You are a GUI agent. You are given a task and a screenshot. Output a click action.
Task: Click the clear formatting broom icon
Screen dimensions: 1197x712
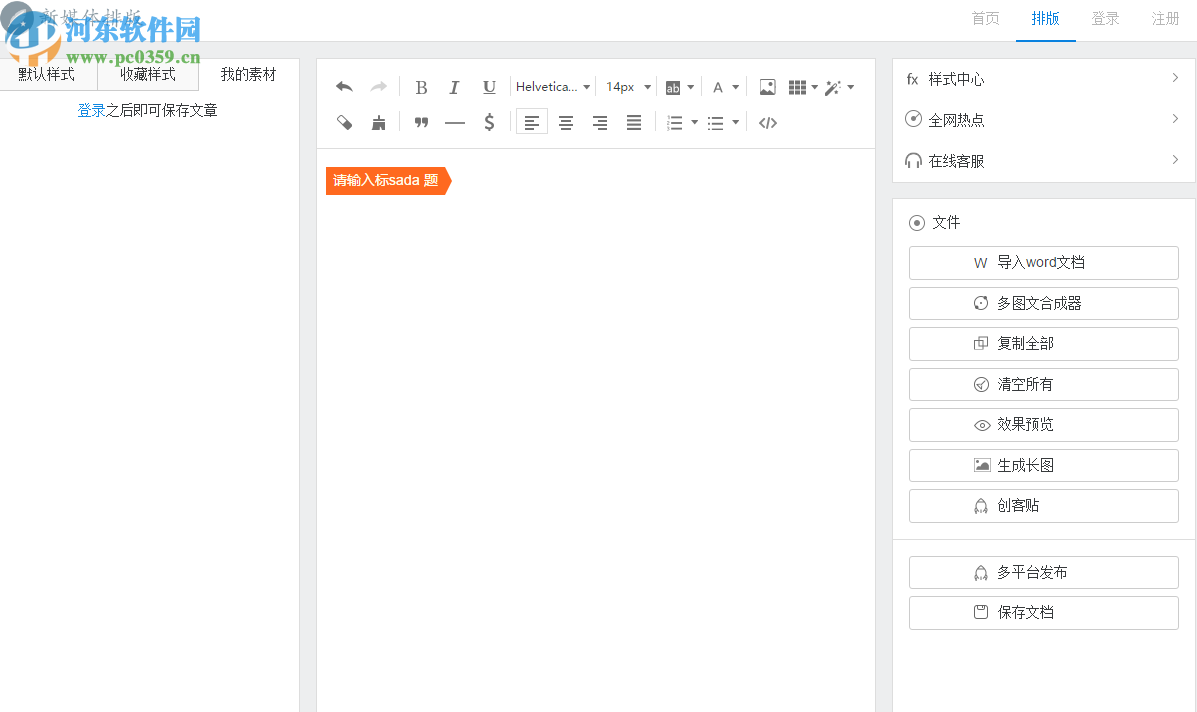pos(379,122)
